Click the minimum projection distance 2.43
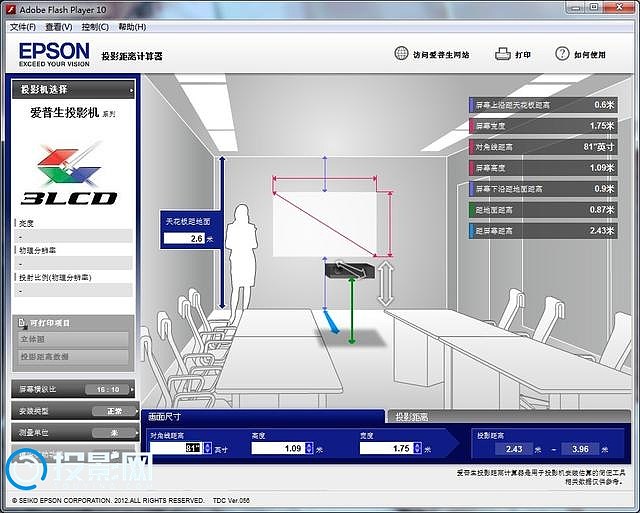 514,449
